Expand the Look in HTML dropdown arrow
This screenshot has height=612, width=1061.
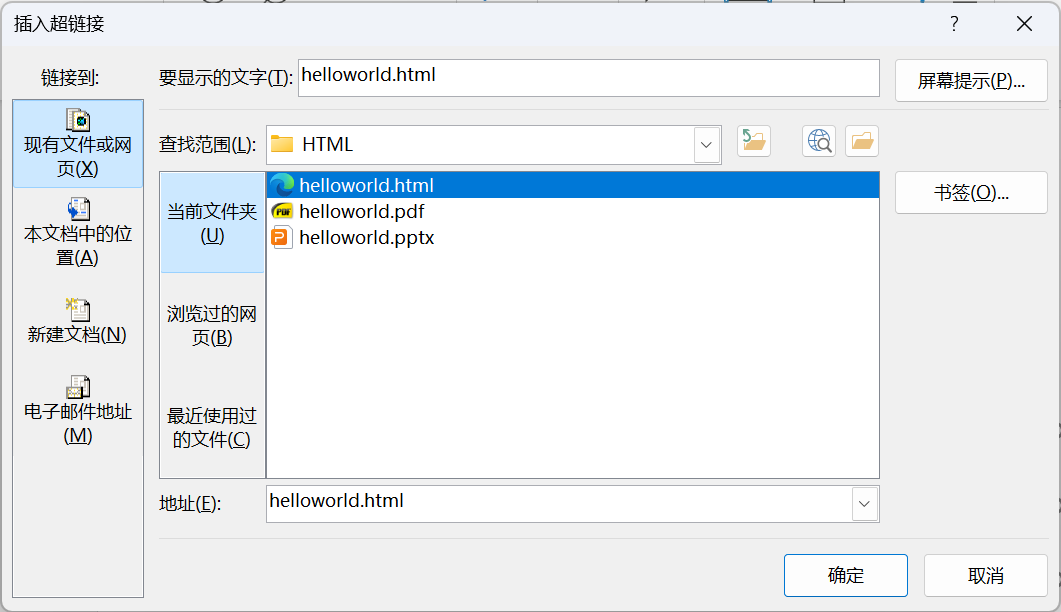point(706,144)
